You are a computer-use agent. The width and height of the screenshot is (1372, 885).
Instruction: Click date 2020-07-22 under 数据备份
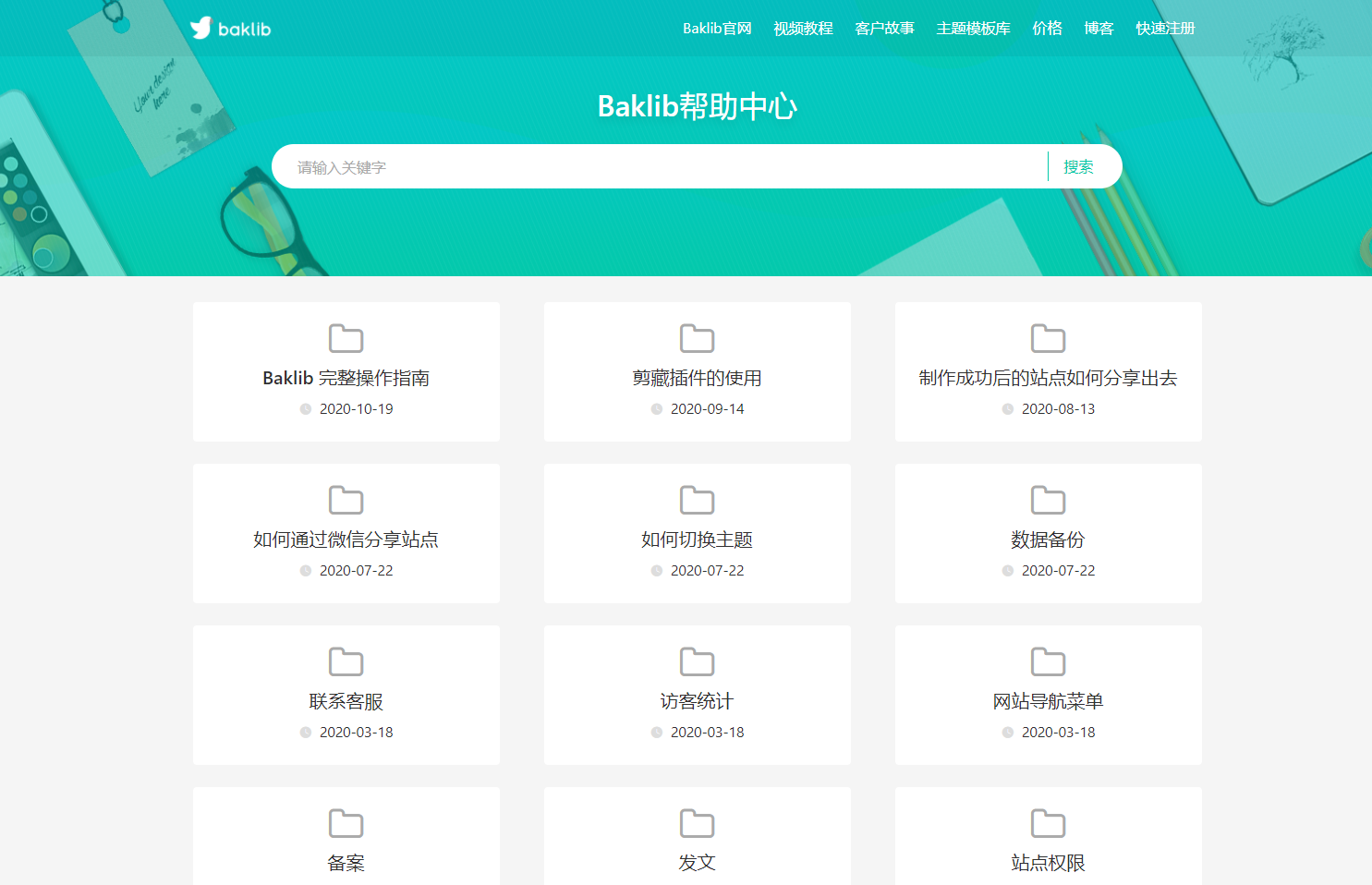[x=1059, y=571]
